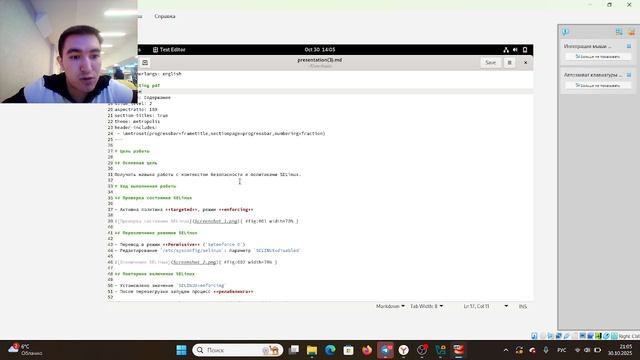Open File Explorer from the taskbar
Image resolution: width=640 pixels, height=360 pixels.
(312, 350)
